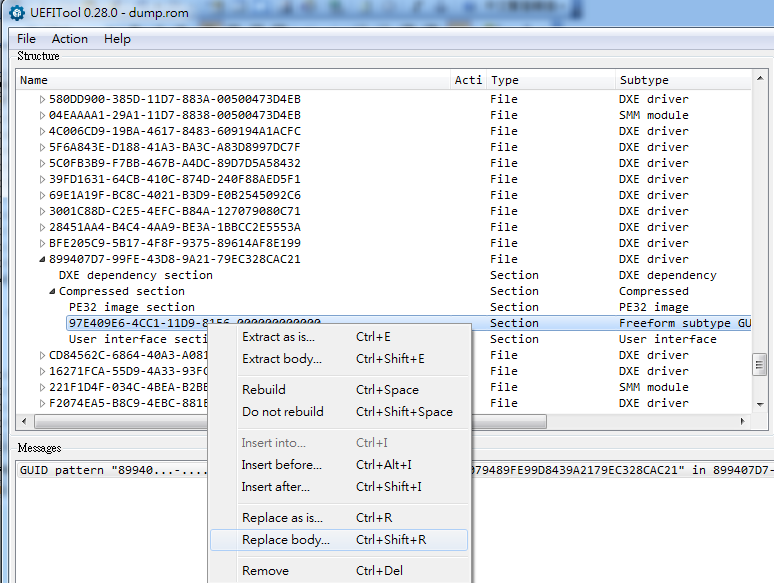The image size is (774, 583).
Task: Choose Replace body... from context menu
Action: pos(339,540)
